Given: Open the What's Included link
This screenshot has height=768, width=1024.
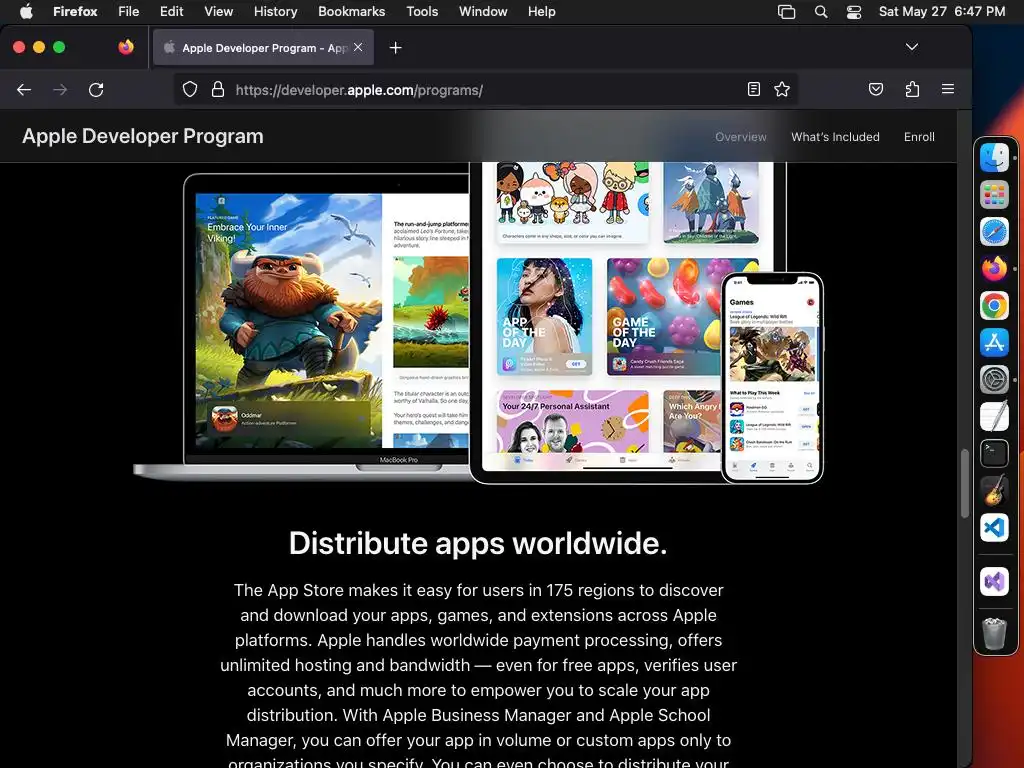Looking at the screenshot, I should 835,136.
